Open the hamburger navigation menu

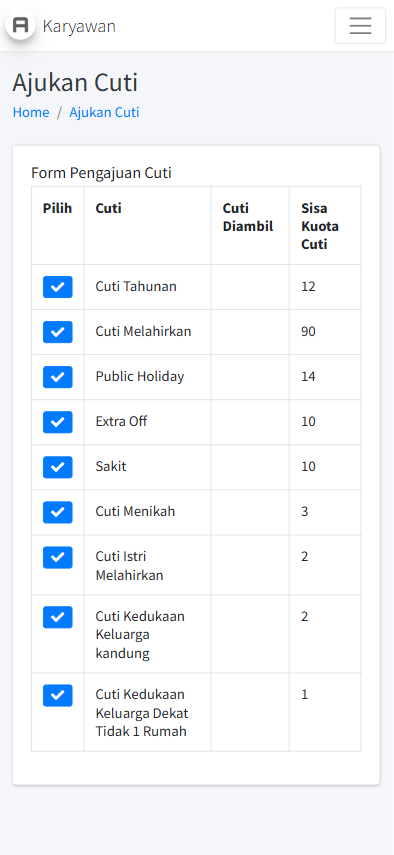[x=360, y=26]
